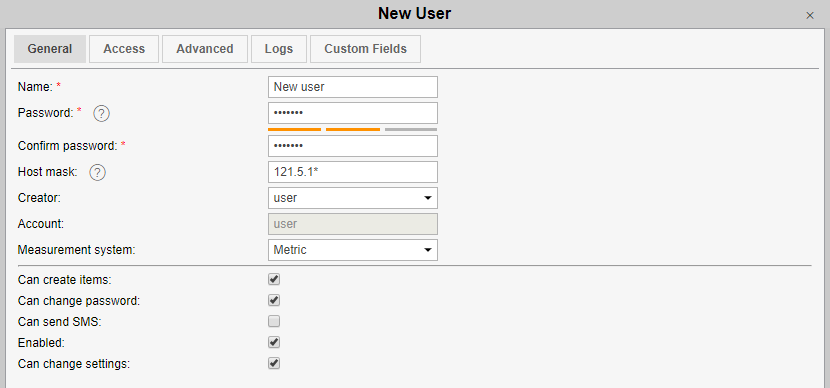Click the Name input field

(x=353, y=87)
